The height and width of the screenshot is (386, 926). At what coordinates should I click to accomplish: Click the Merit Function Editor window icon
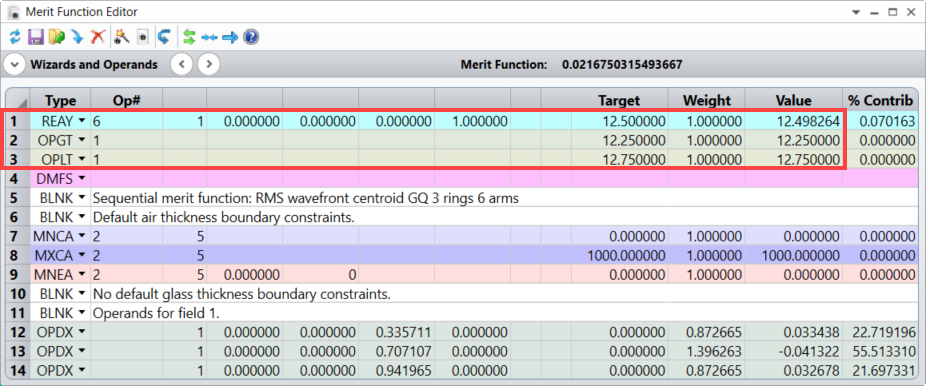pyautogui.click(x=14, y=12)
